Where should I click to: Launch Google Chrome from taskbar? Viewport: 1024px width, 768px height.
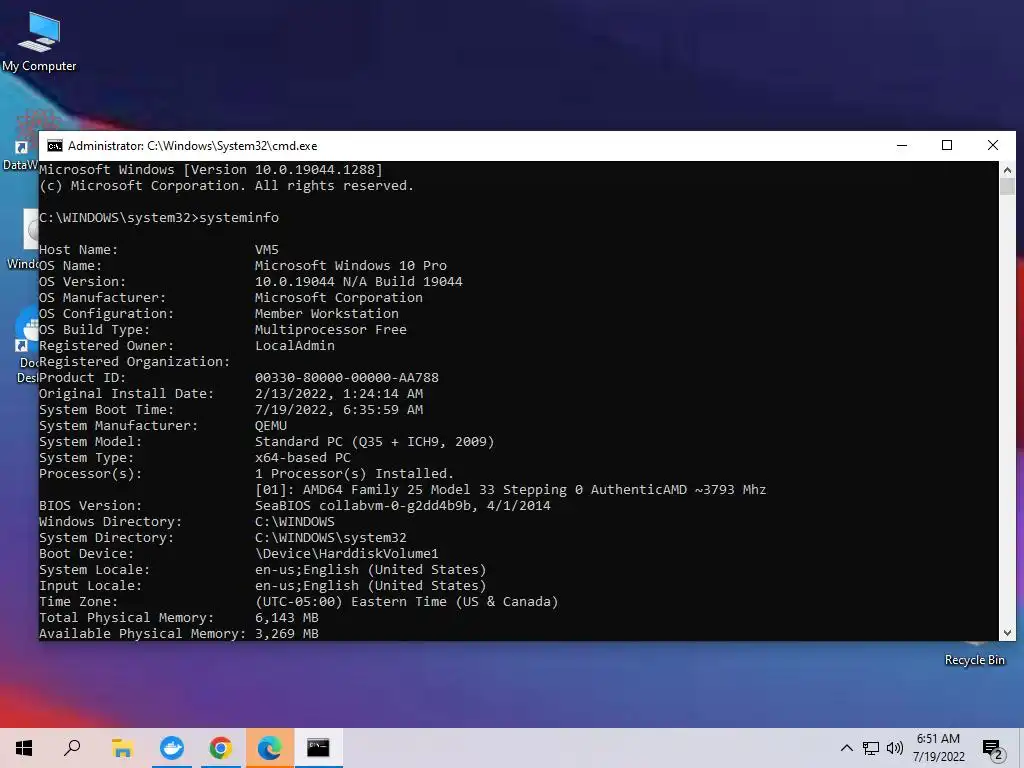pyautogui.click(x=221, y=747)
